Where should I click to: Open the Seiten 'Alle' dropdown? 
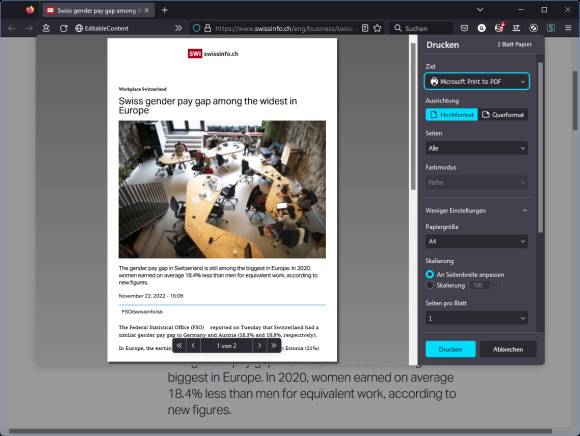[477, 148]
